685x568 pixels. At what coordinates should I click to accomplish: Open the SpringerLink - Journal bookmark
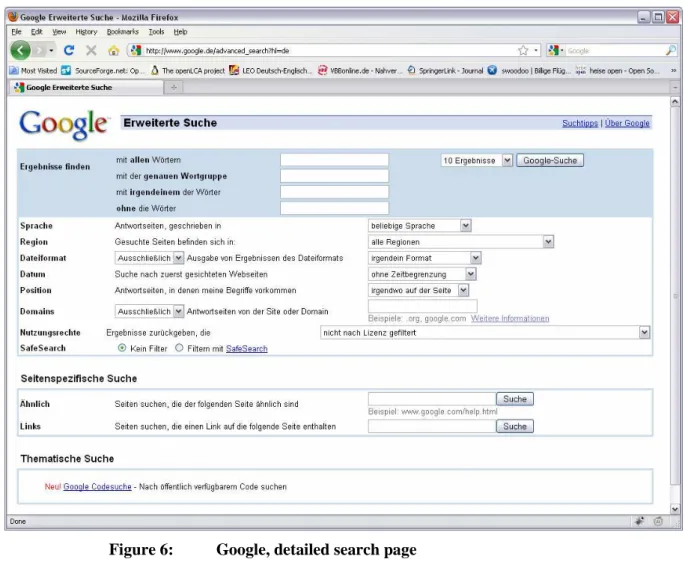tap(446, 70)
